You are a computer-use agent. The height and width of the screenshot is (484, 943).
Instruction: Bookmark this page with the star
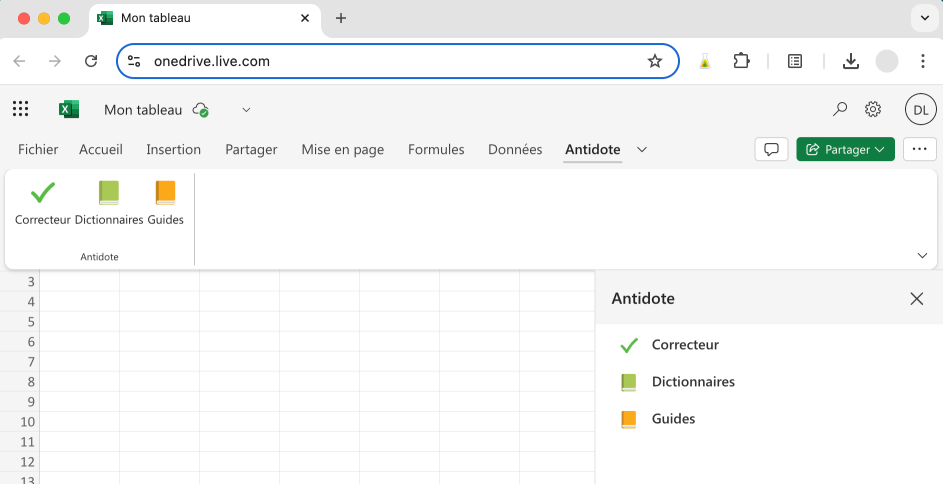click(x=655, y=61)
